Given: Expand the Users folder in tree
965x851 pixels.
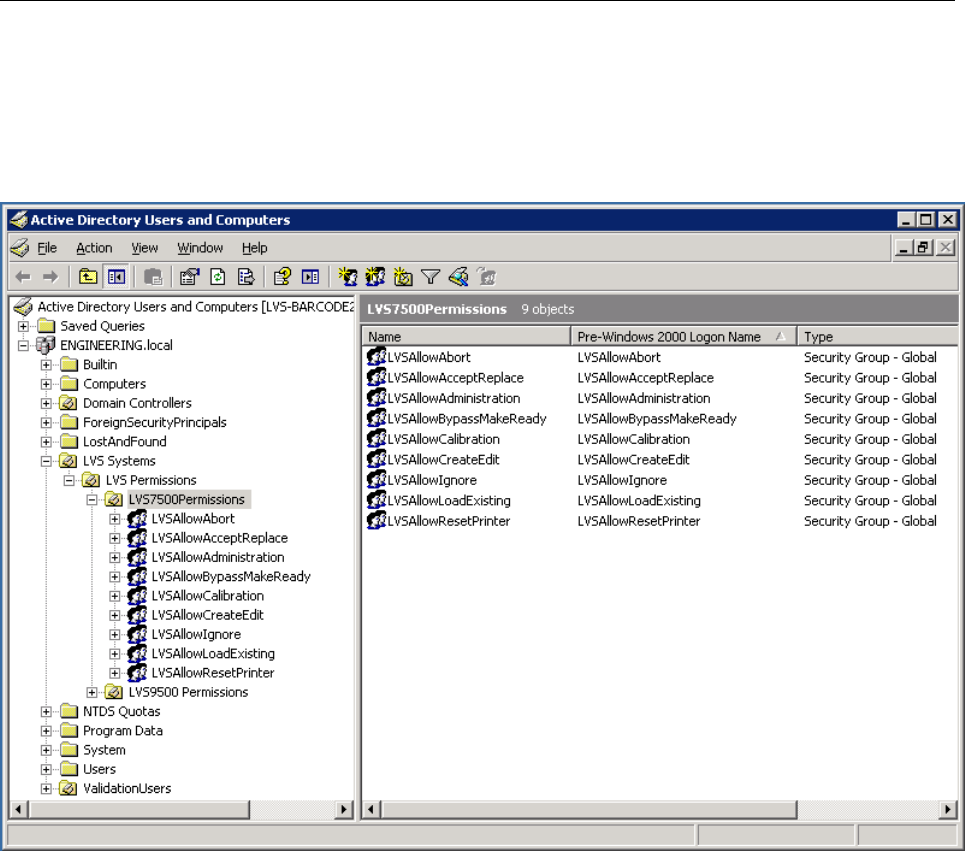Looking at the screenshot, I should [x=46, y=769].
